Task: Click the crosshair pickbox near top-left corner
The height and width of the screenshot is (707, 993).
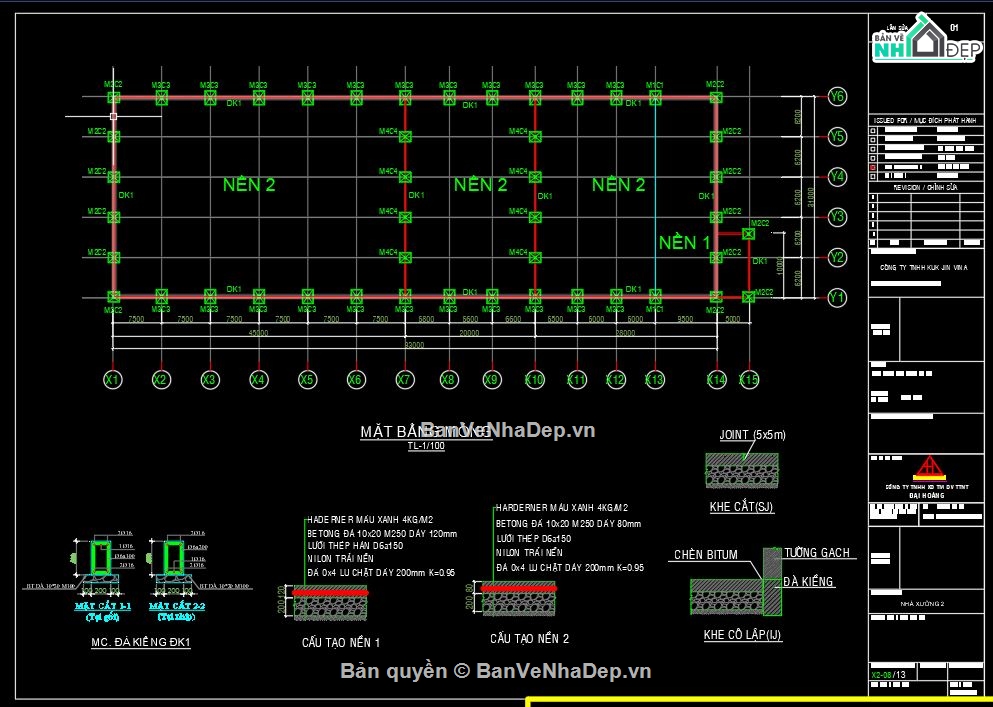Action: pyautogui.click(x=114, y=117)
